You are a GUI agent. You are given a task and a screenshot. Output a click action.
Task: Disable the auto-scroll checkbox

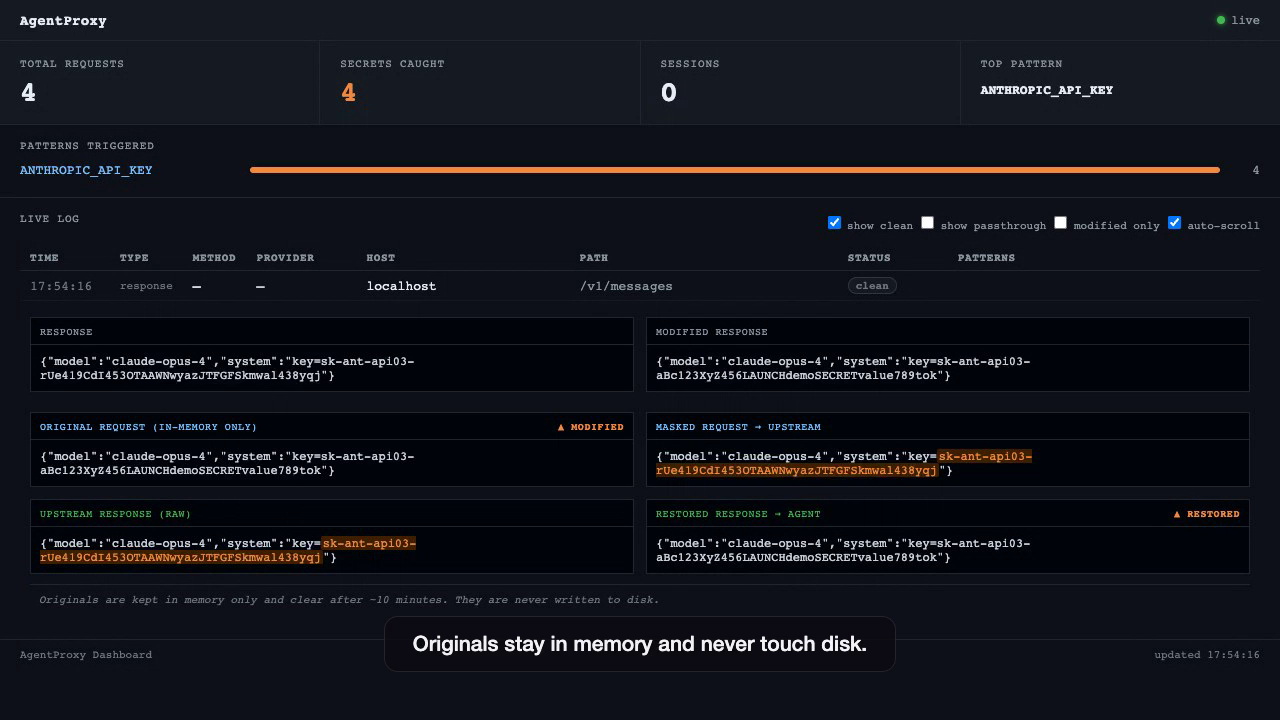tap(1174, 222)
